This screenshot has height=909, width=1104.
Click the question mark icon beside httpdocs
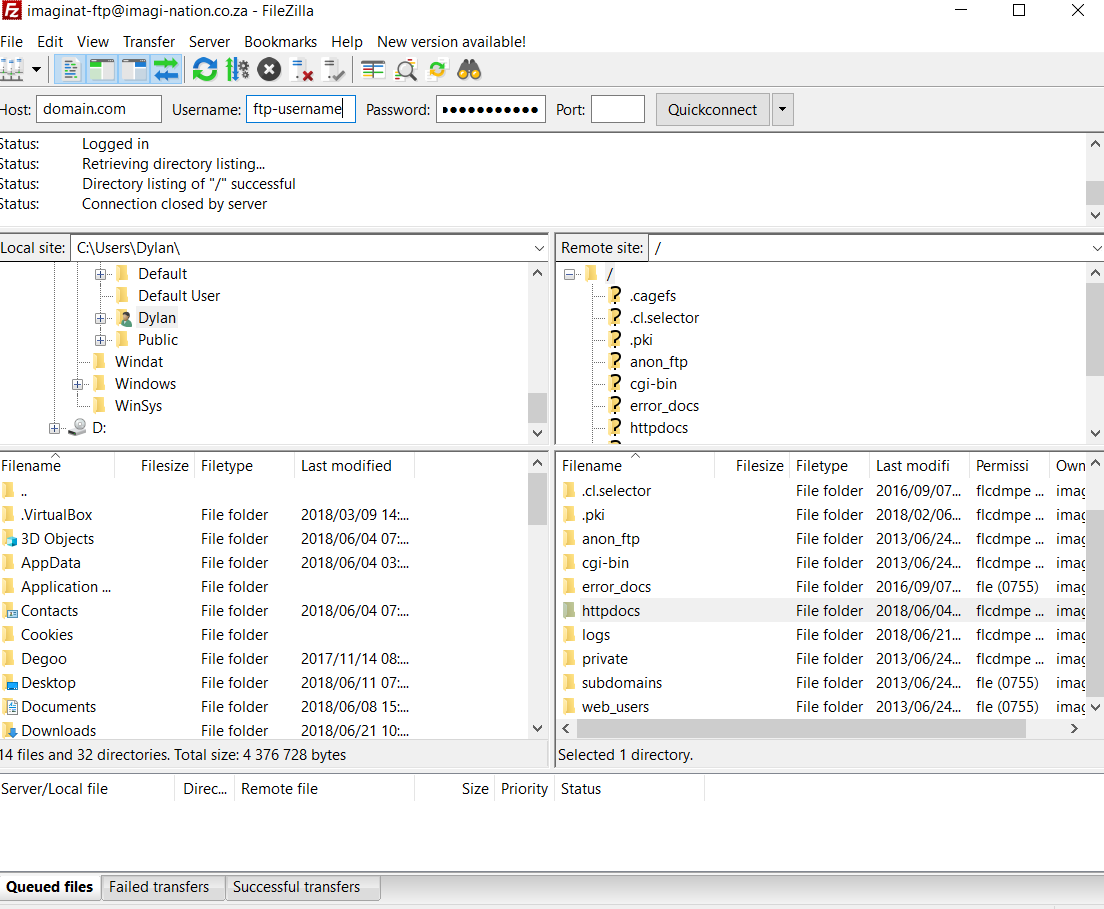point(615,427)
